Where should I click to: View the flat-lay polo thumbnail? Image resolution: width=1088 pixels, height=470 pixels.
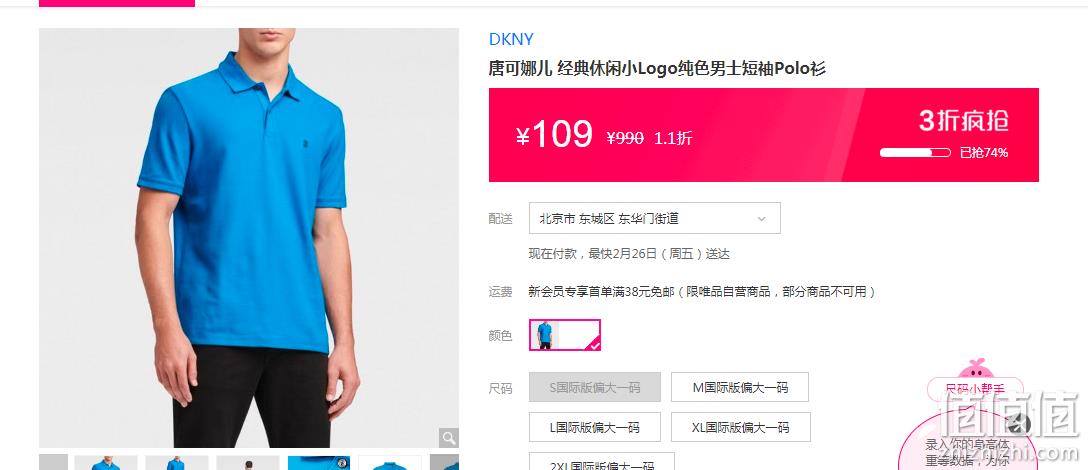390,462
